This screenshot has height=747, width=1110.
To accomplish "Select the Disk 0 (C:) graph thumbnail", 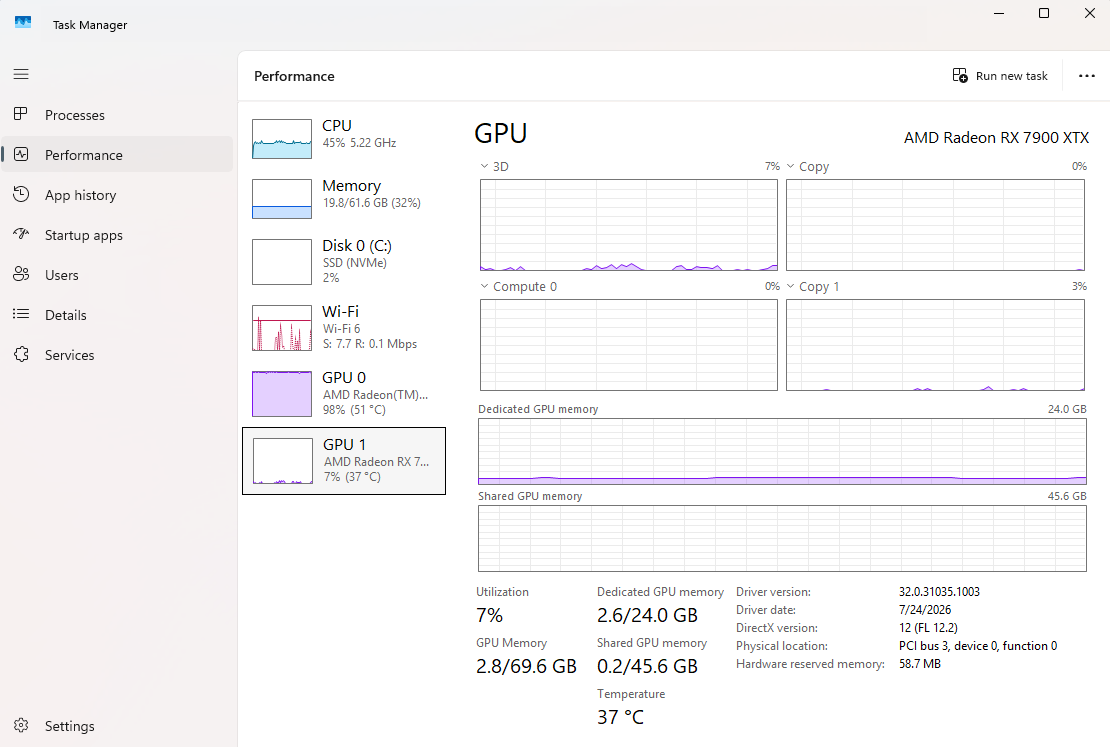I will pyautogui.click(x=282, y=262).
